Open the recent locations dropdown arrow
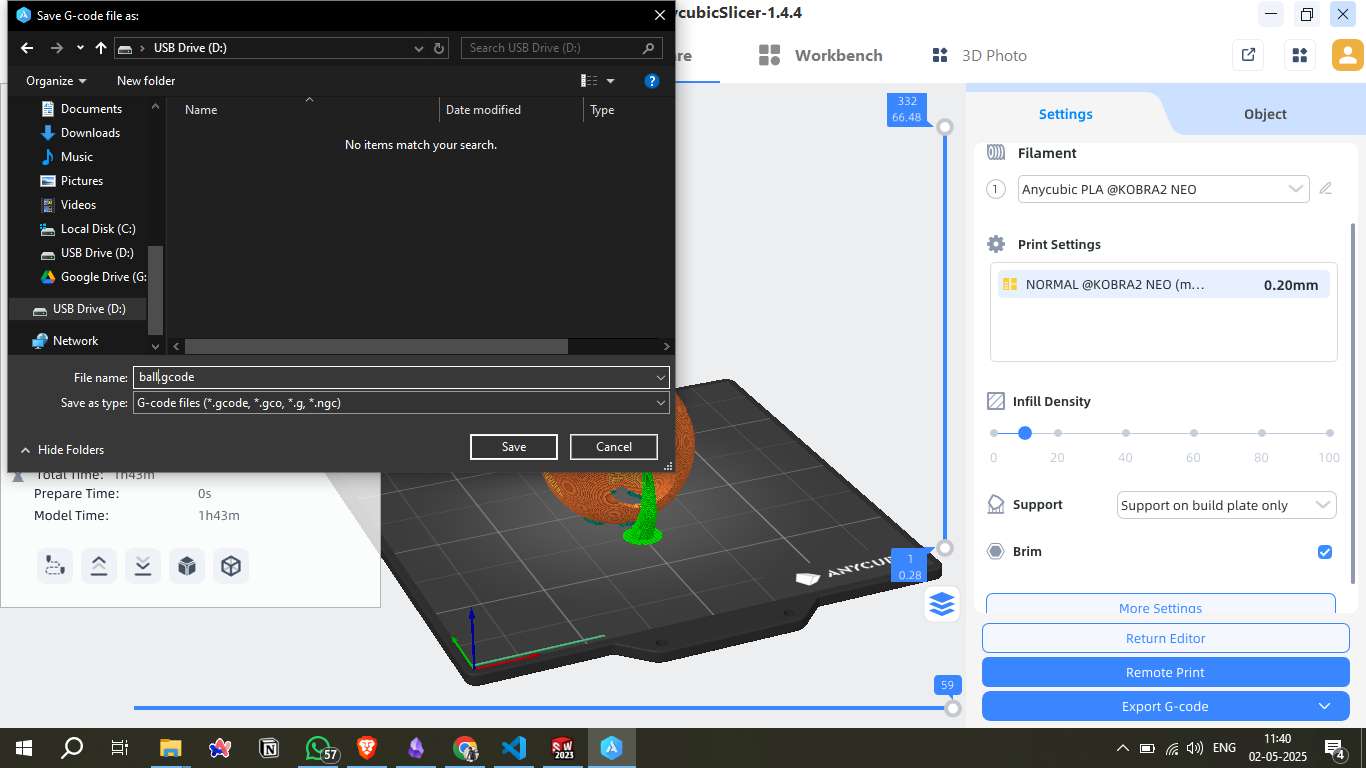This screenshot has width=1366, height=768. [80, 48]
